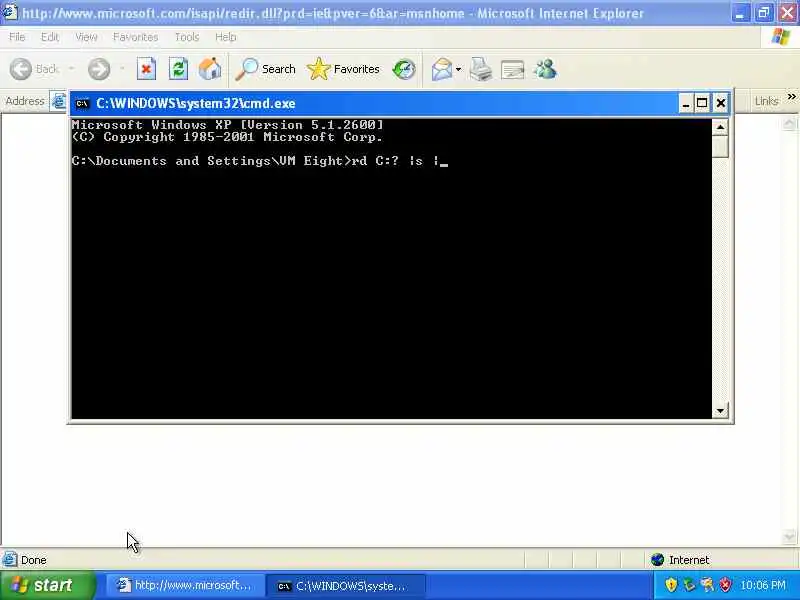
Task: Open the Help menu
Action: pos(225,37)
